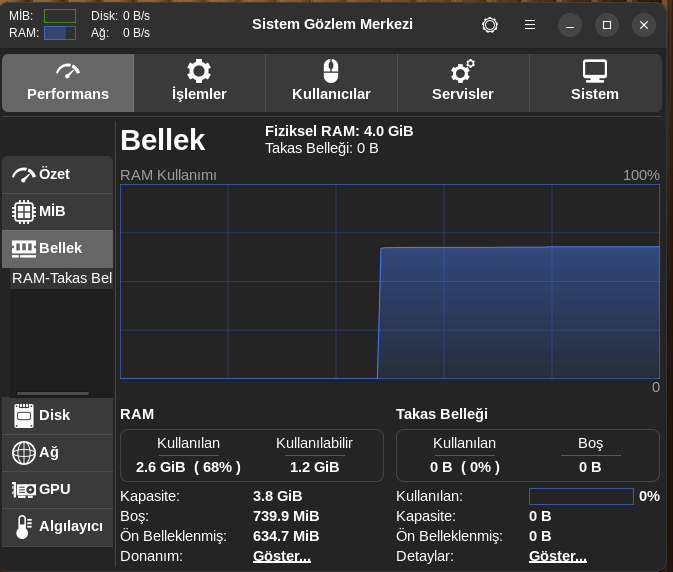Open the Performans tab
673x572 pixels.
tap(68, 82)
